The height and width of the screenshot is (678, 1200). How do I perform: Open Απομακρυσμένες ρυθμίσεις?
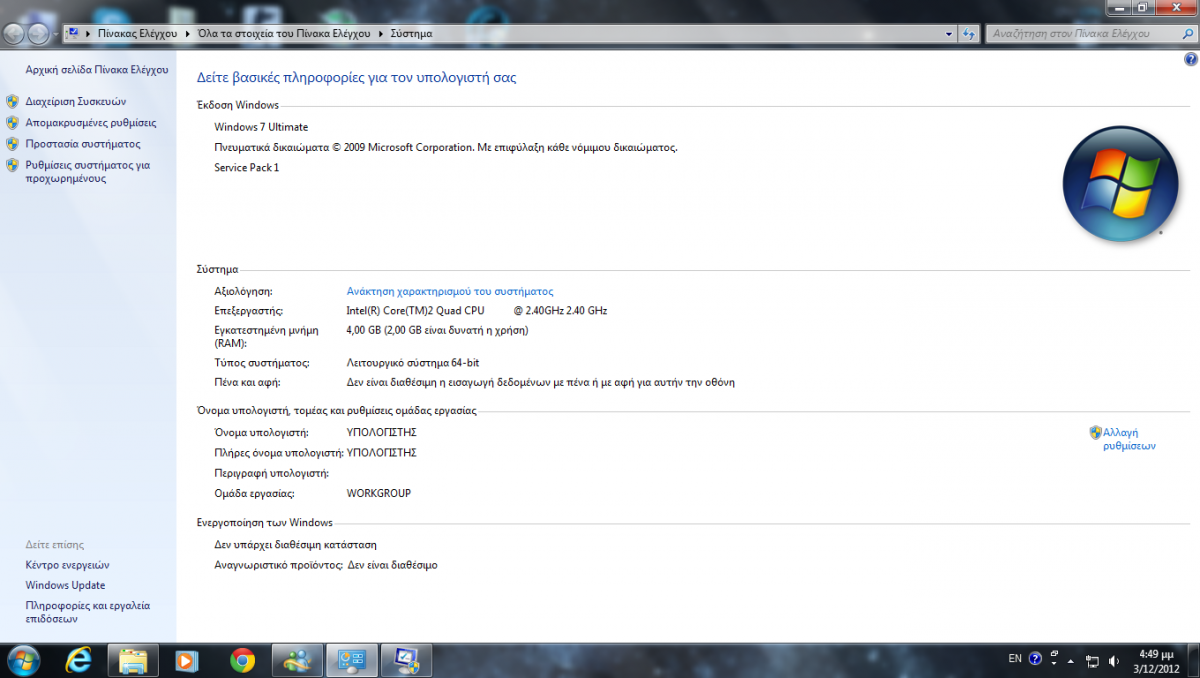click(x=91, y=122)
